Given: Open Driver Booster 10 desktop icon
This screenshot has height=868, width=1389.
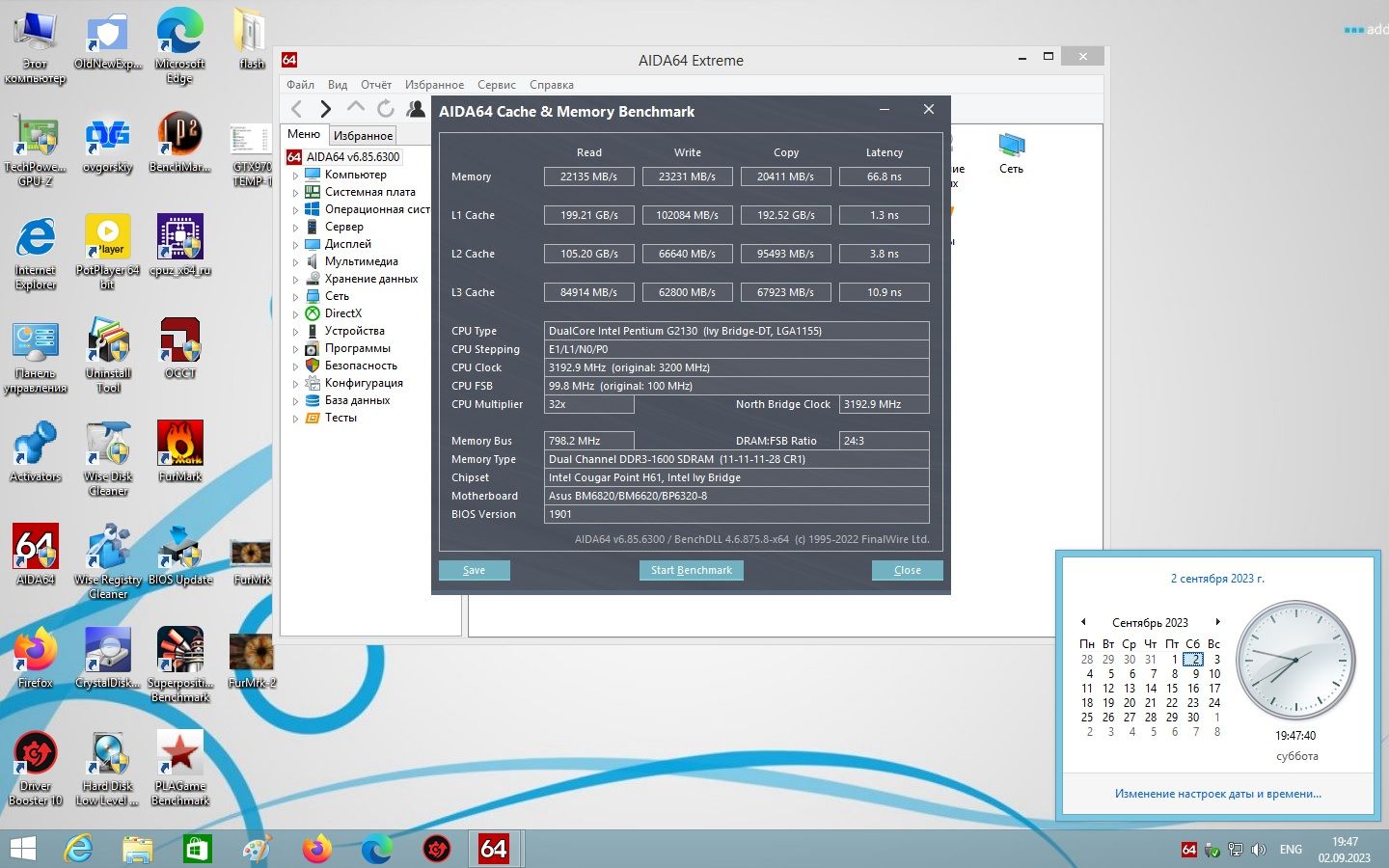Looking at the screenshot, I should point(36,769).
